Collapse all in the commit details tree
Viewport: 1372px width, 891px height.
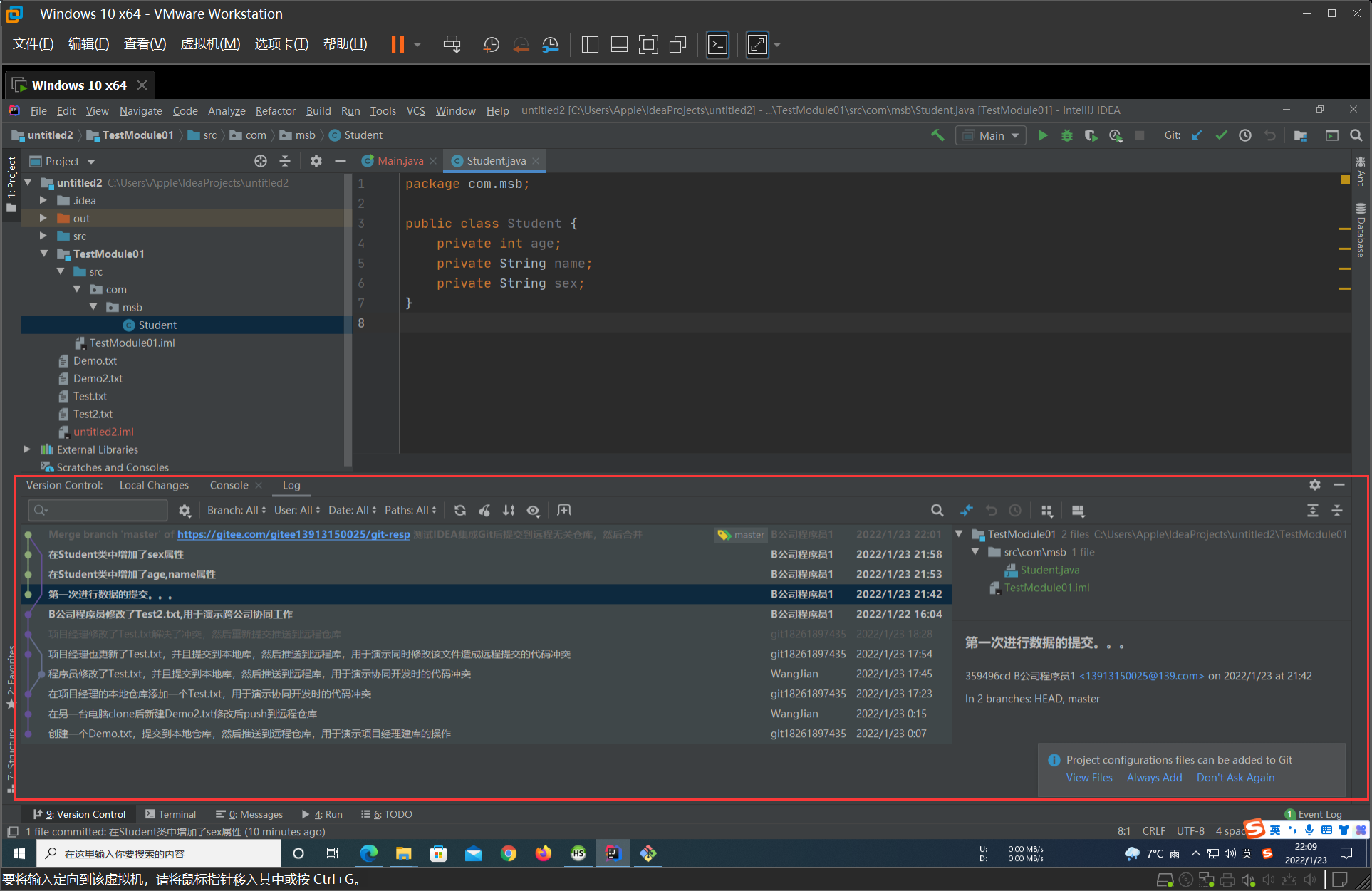[1337, 510]
